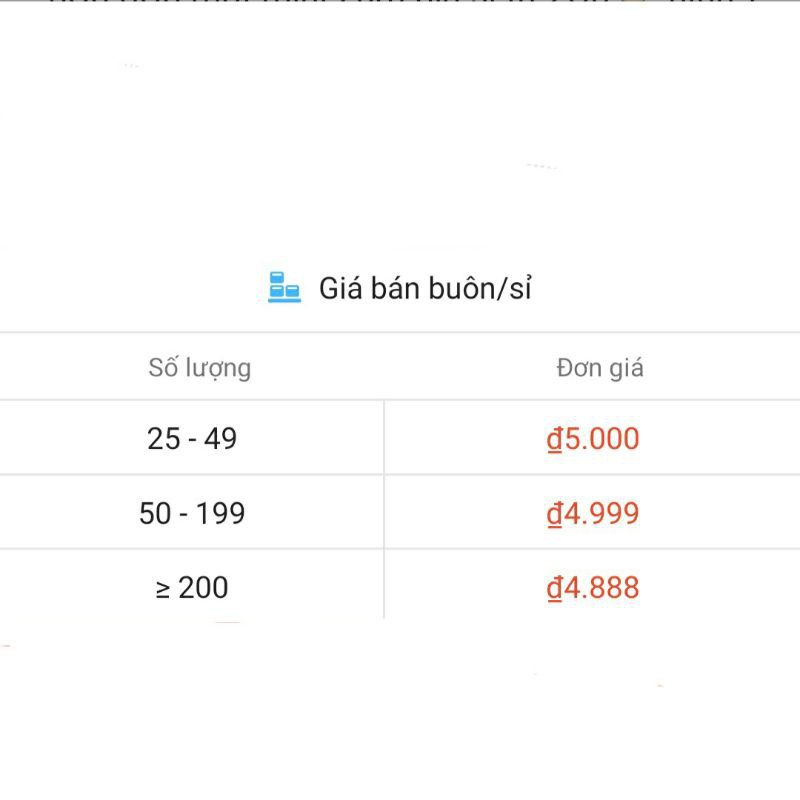
Task: Select the 50 - 199 quantity row
Action: [x=193, y=512]
